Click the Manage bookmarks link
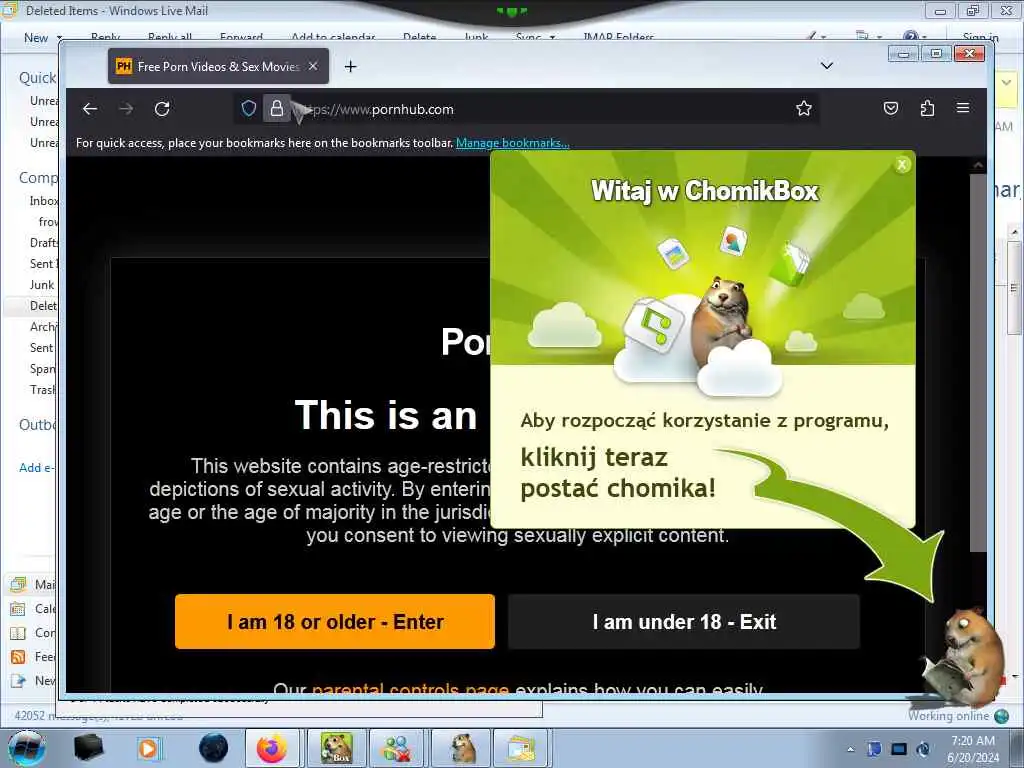The image size is (1024, 768). coord(513,143)
